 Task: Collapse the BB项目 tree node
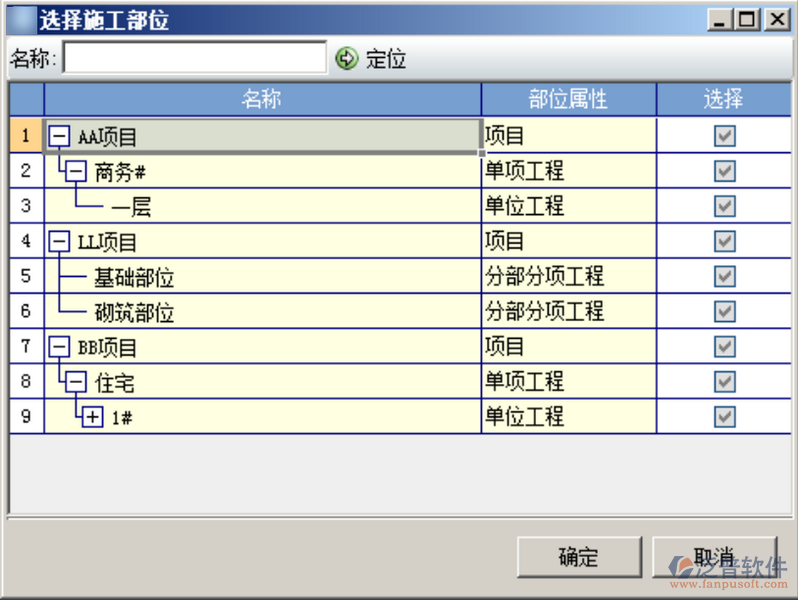tap(59, 347)
